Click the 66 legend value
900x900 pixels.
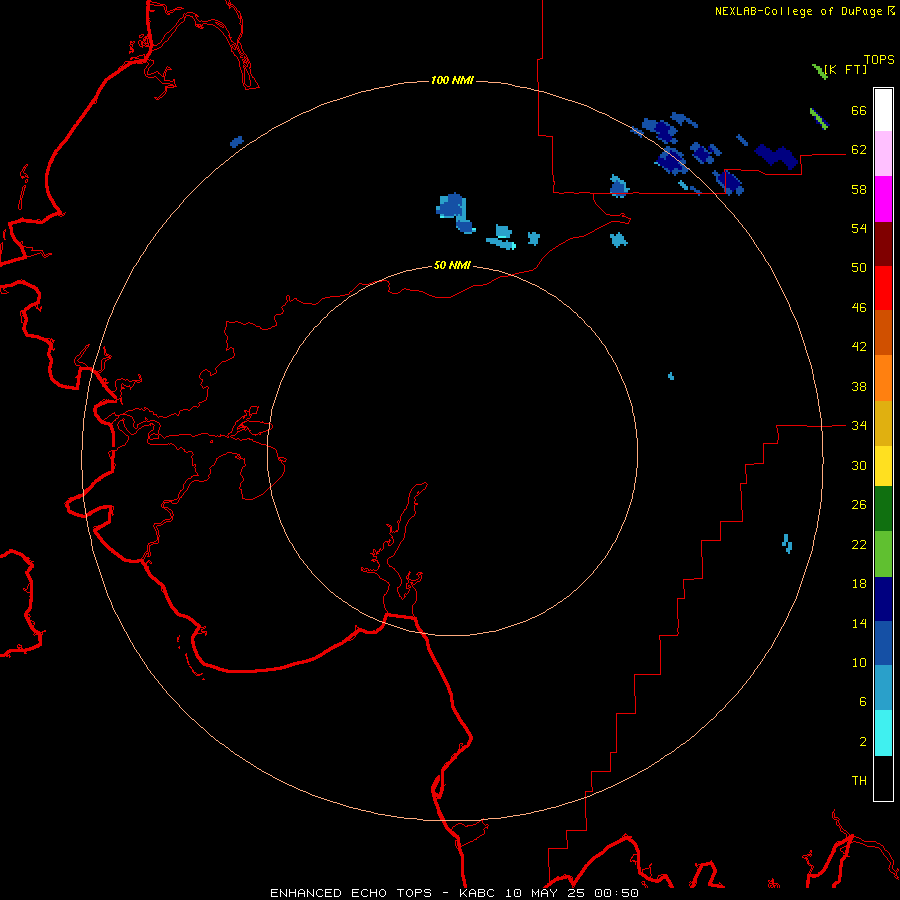coord(859,110)
